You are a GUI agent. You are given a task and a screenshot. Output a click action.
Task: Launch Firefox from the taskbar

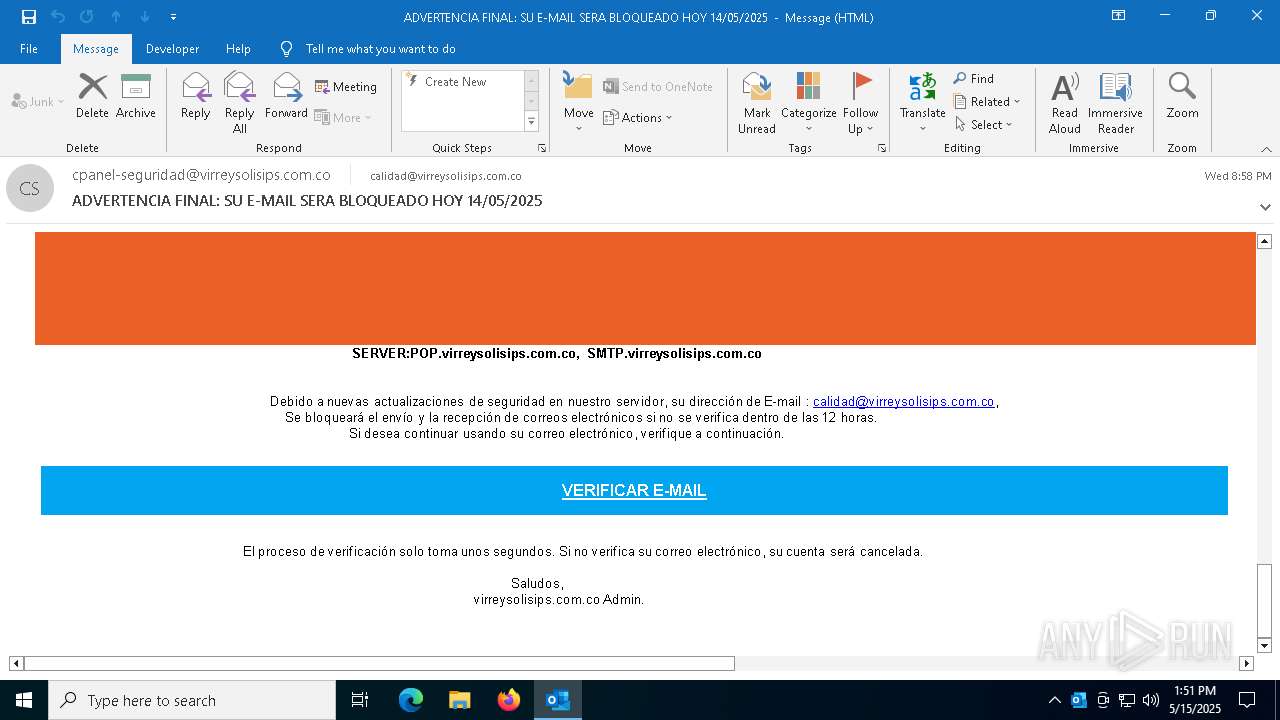coord(509,700)
